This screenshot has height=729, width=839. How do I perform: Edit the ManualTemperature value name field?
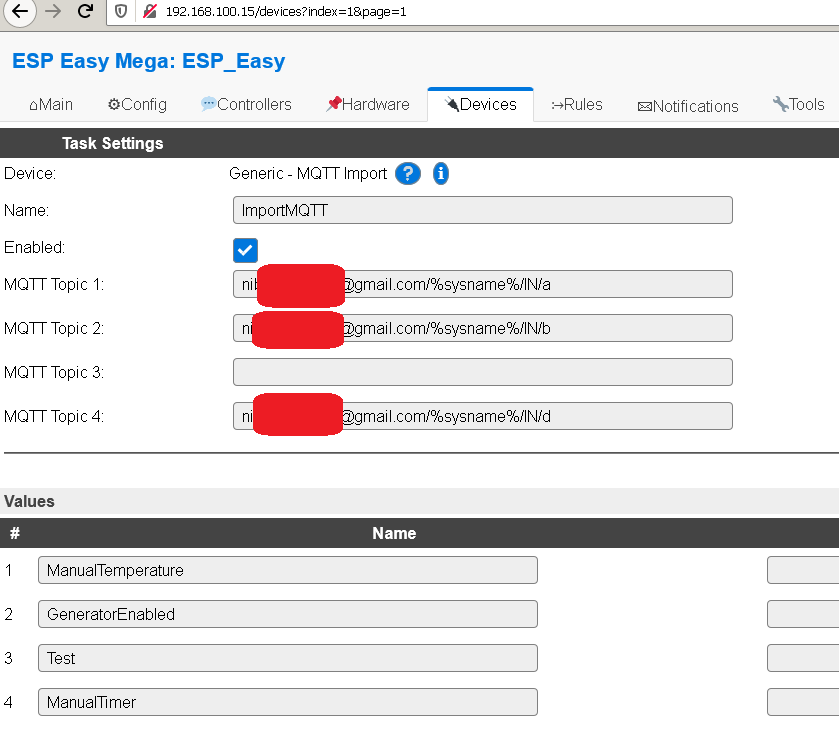288,570
